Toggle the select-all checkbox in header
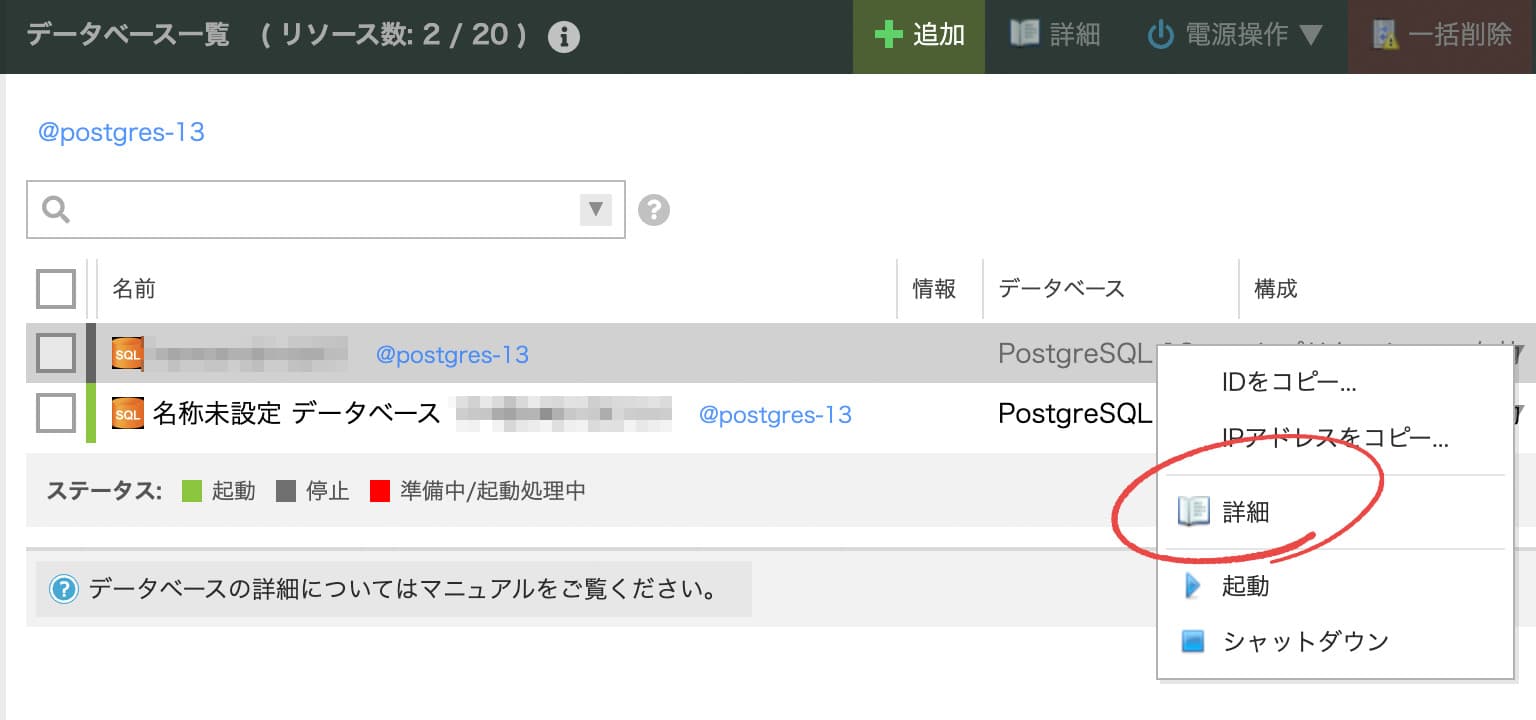Image resolution: width=1536 pixels, height=720 pixels. pyautogui.click(x=56, y=289)
